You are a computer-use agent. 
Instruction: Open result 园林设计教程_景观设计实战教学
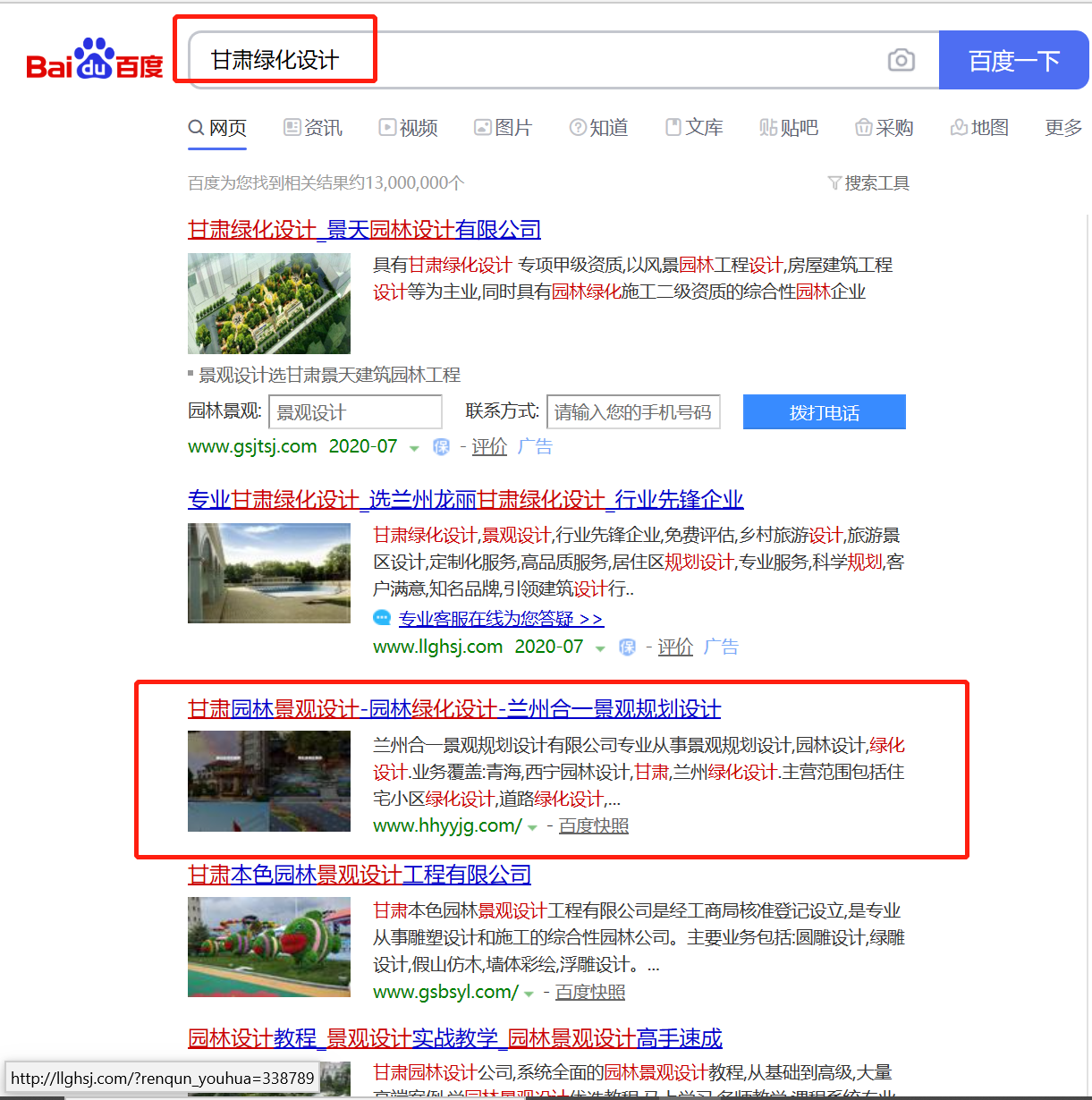pyautogui.click(x=455, y=1038)
